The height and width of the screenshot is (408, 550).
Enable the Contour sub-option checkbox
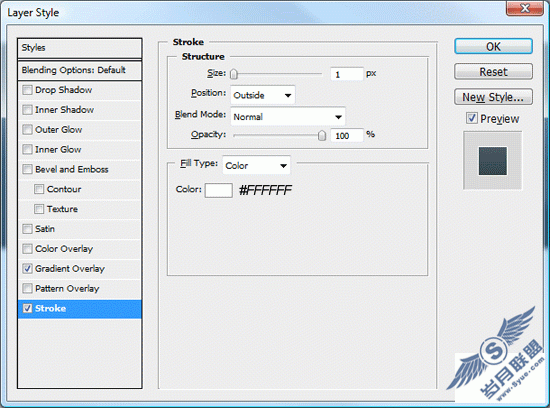[x=39, y=189]
